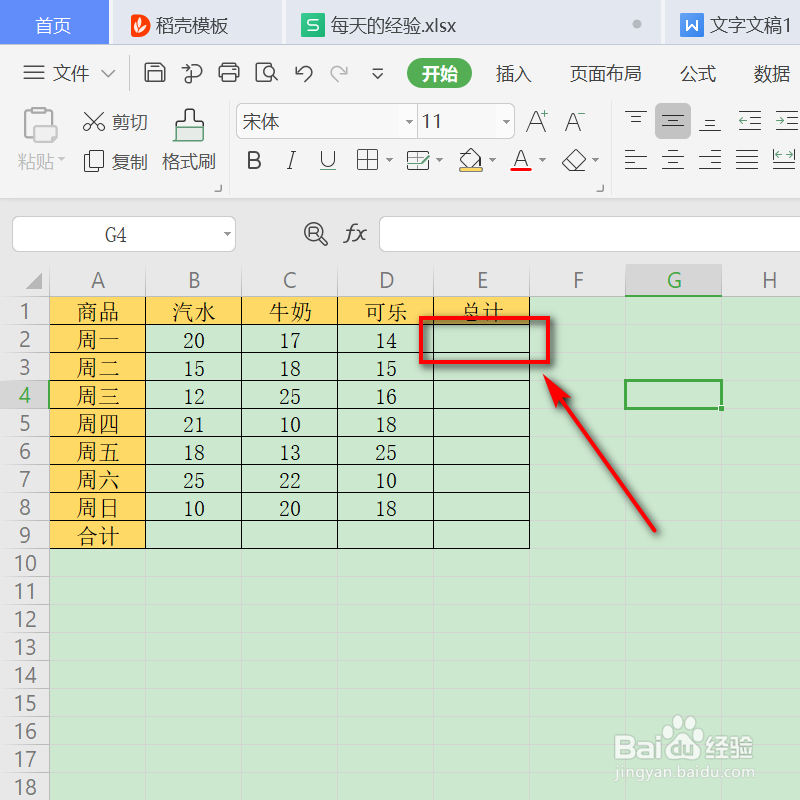This screenshot has height=800, width=800.
Task: Expand the border style dropdown
Action: (x=388, y=160)
